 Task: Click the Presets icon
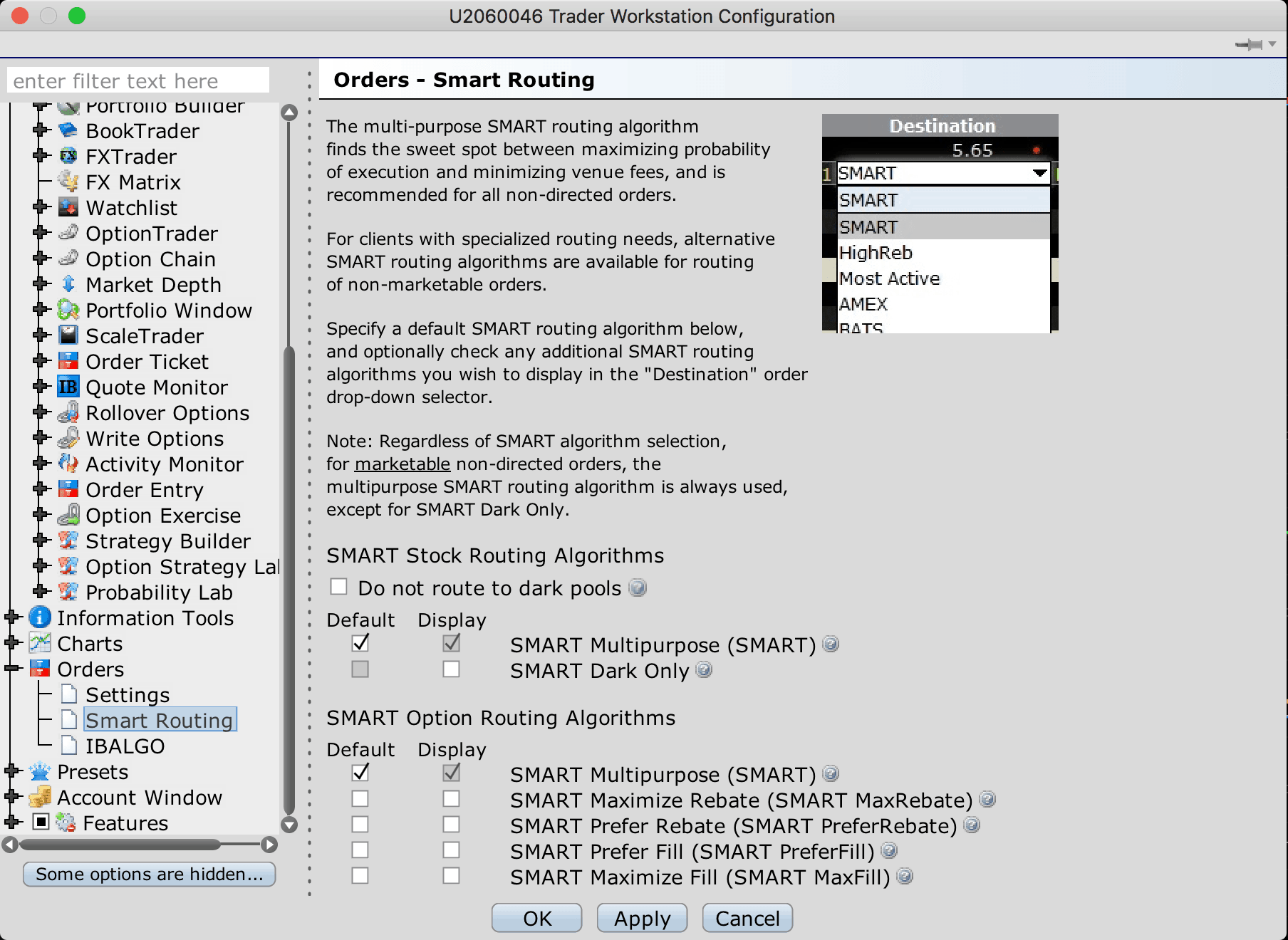(39, 771)
